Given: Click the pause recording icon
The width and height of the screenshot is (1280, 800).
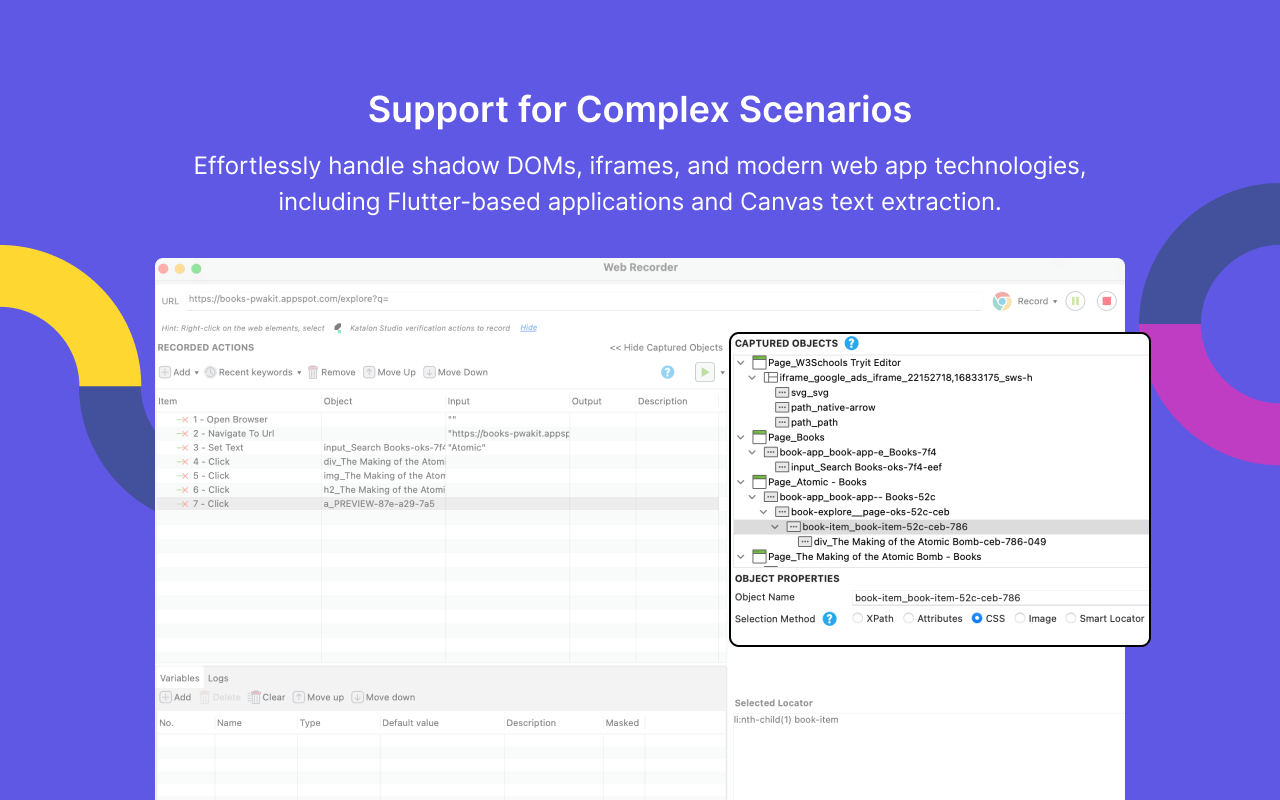Looking at the screenshot, I should pos(1075,301).
